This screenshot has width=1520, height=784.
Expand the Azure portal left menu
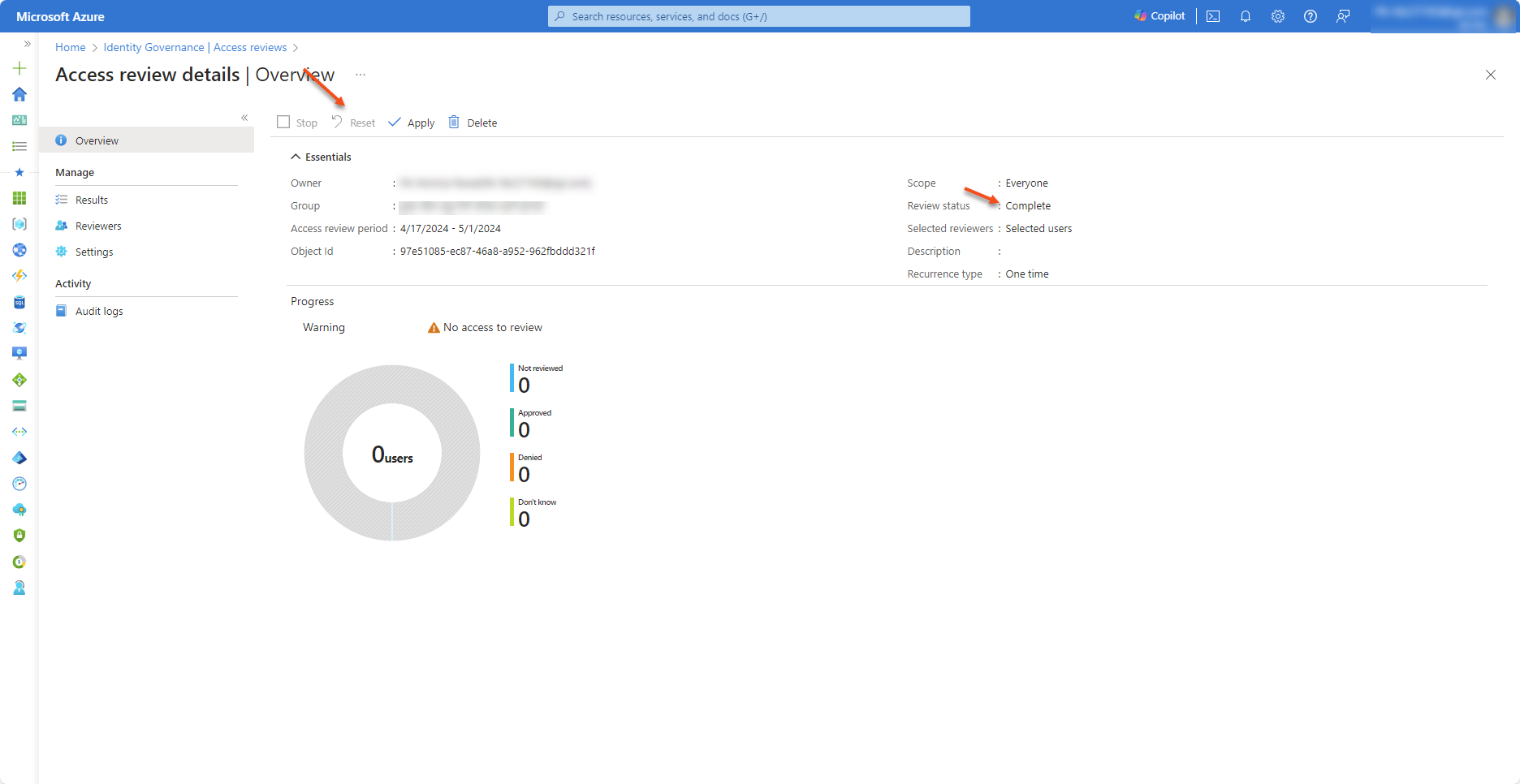point(27,44)
